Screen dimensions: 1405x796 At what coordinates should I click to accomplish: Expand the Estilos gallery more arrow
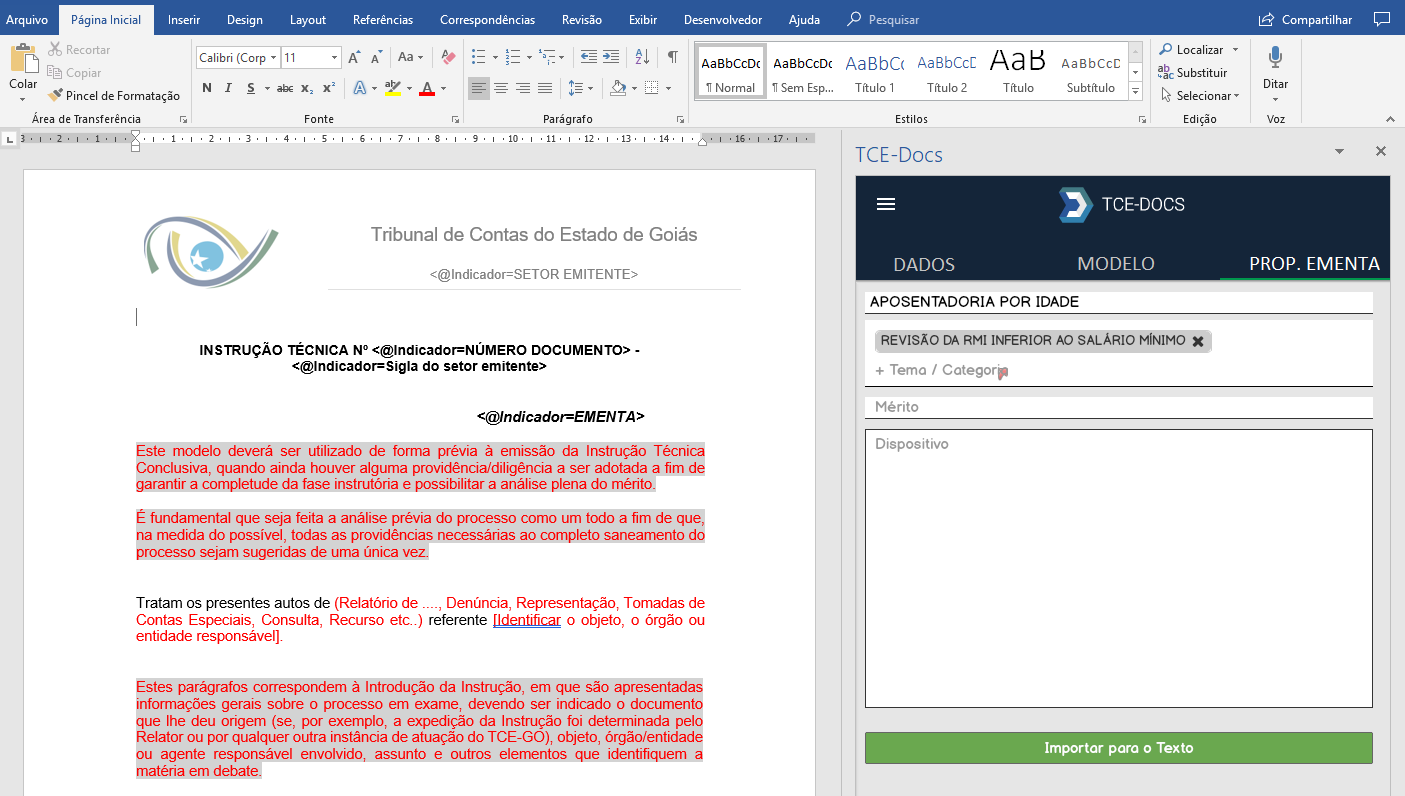[x=1135, y=92]
